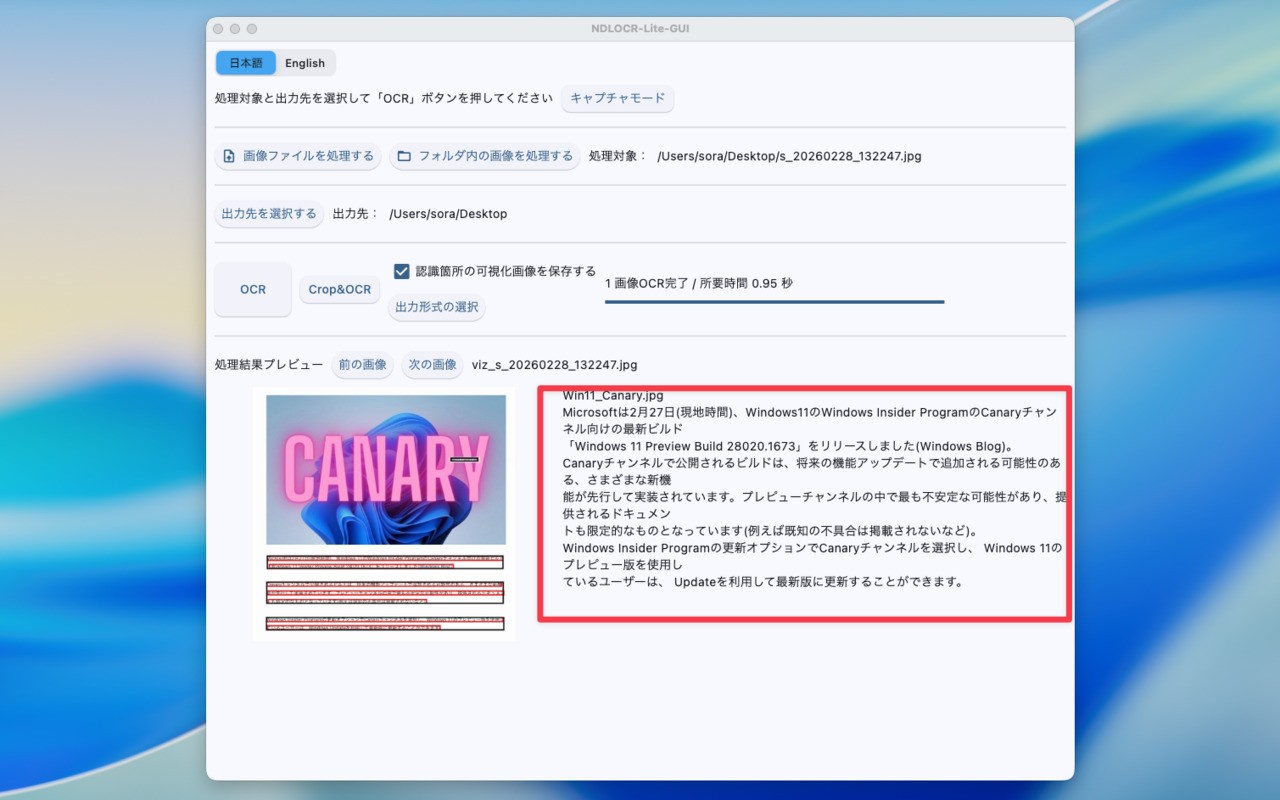Switch language to 日本語
The height and width of the screenshot is (800, 1280).
click(x=246, y=63)
